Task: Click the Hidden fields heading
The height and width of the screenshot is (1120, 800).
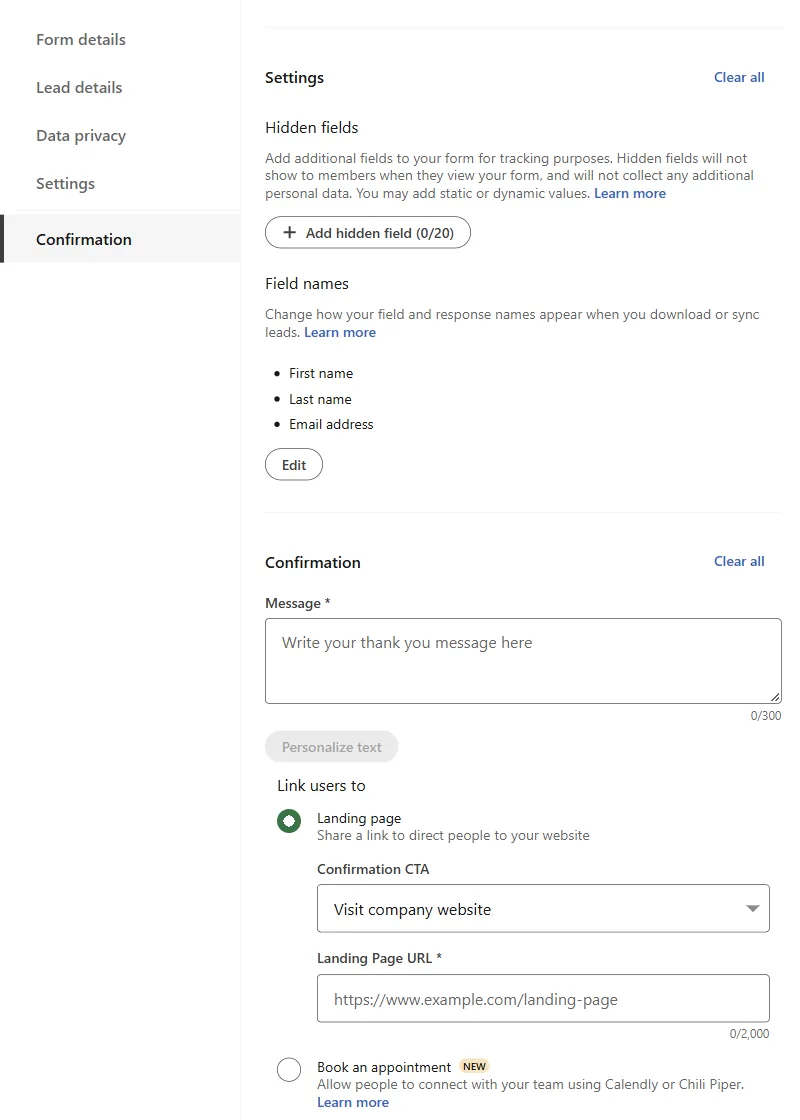Action: pyautogui.click(x=311, y=127)
